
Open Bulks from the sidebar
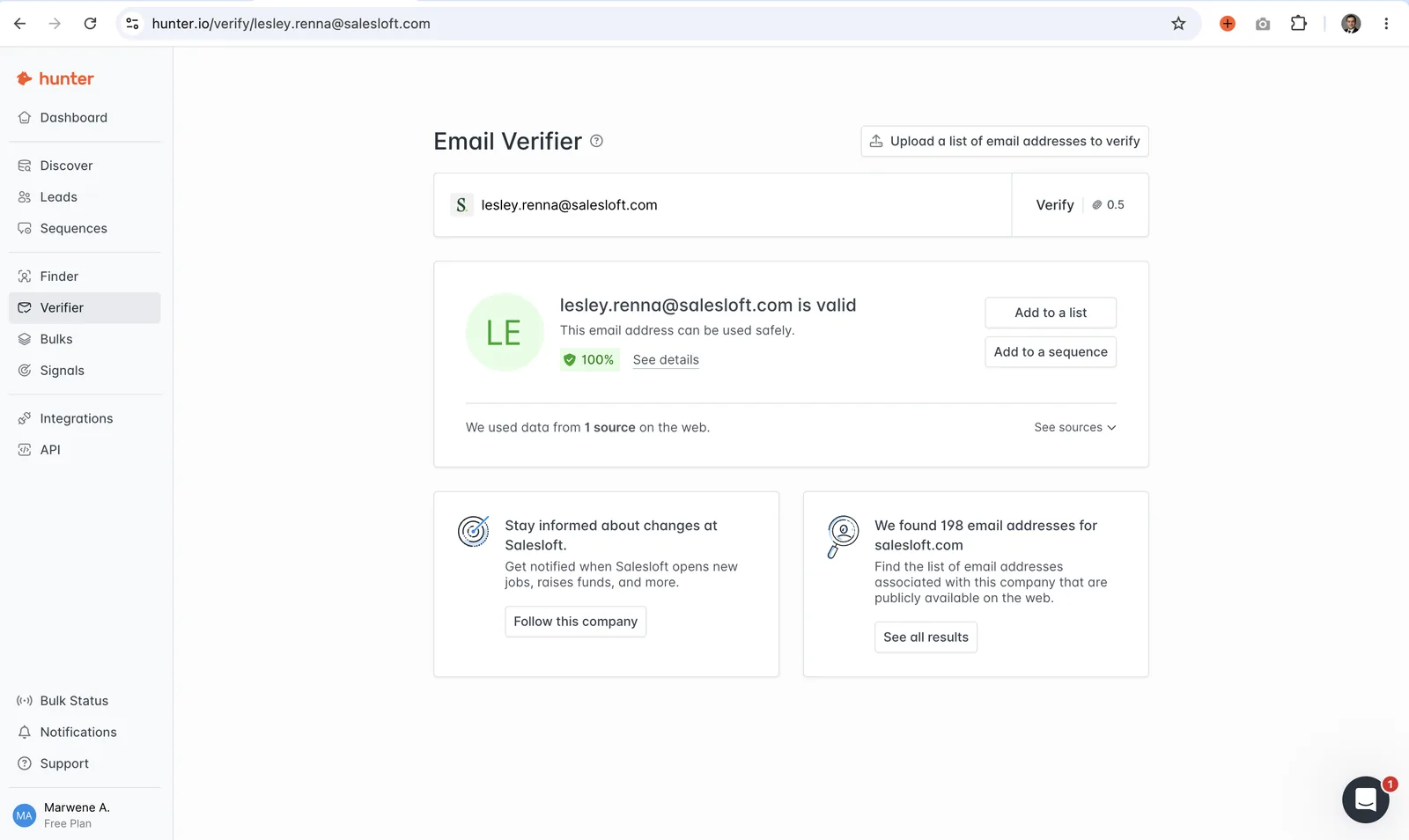coord(85,340)
